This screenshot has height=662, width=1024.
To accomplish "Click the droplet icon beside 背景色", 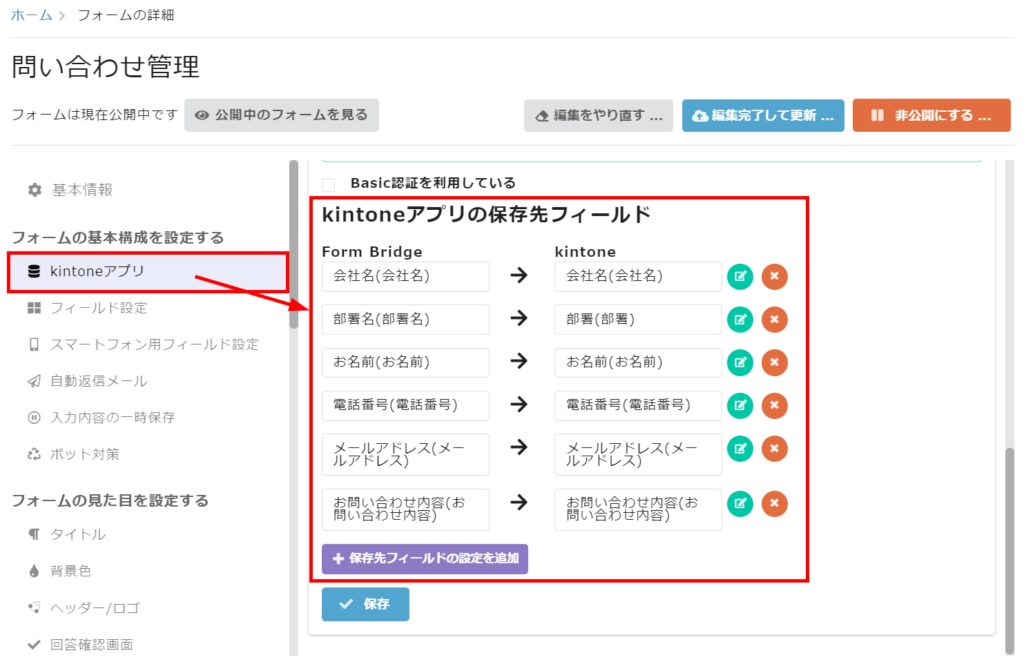I will (x=34, y=571).
